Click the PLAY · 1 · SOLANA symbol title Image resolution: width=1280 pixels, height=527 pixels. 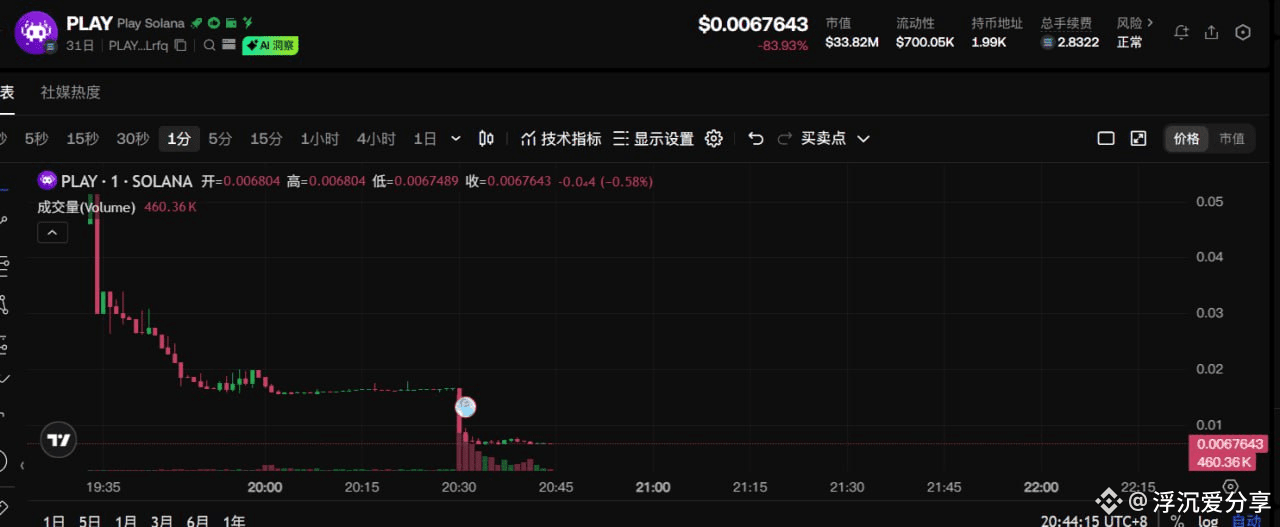pyautogui.click(x=126, y=181)
